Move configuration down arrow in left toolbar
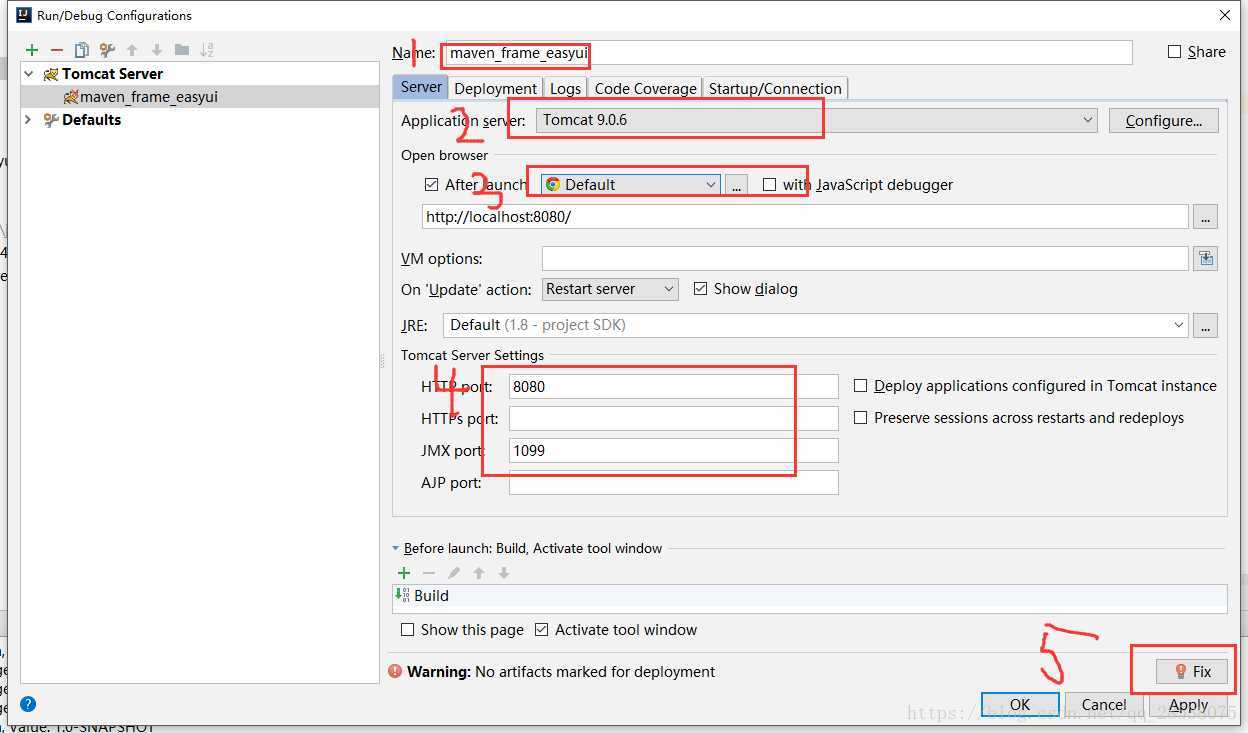This screenshot has height=733, width=1248. 157,50
